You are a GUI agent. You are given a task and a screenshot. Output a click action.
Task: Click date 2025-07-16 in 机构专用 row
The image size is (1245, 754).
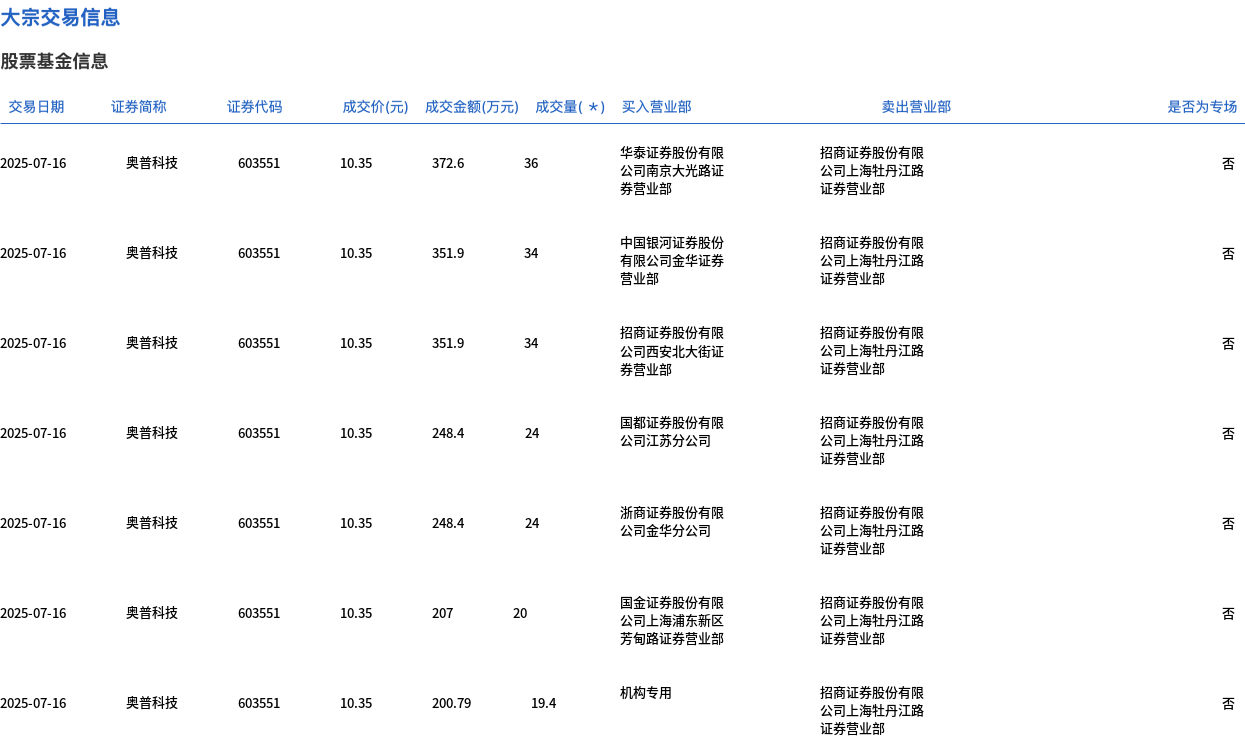[33, 703]
